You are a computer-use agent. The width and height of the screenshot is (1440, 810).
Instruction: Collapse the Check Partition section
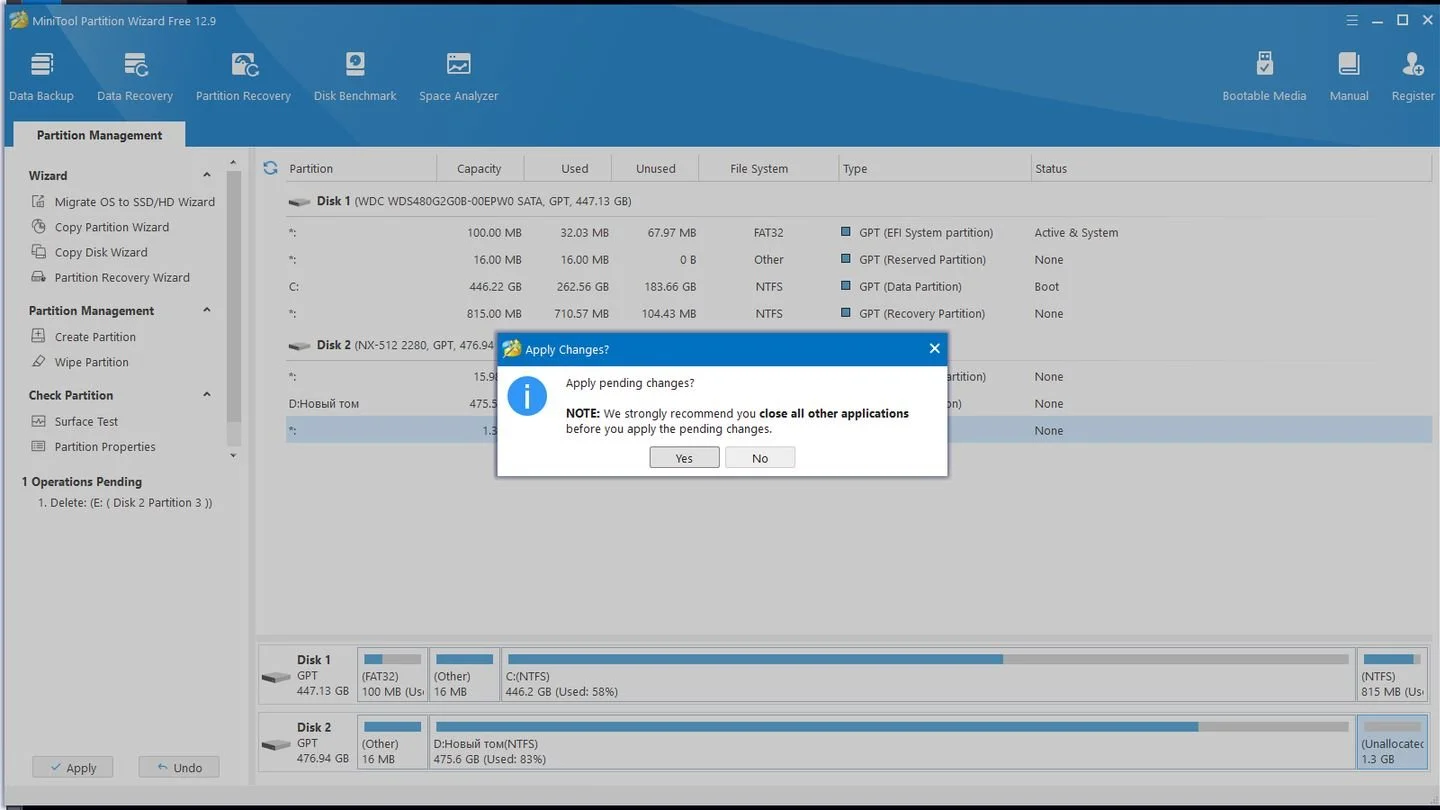tap(207, 395)
